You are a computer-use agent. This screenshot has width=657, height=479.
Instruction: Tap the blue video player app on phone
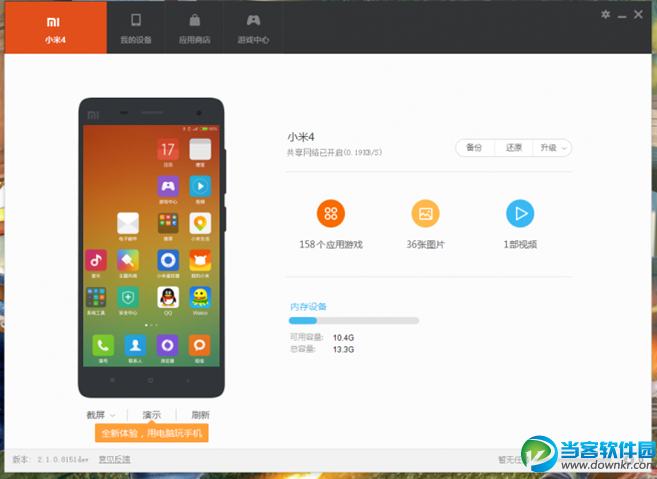click(x=200, y=186)
